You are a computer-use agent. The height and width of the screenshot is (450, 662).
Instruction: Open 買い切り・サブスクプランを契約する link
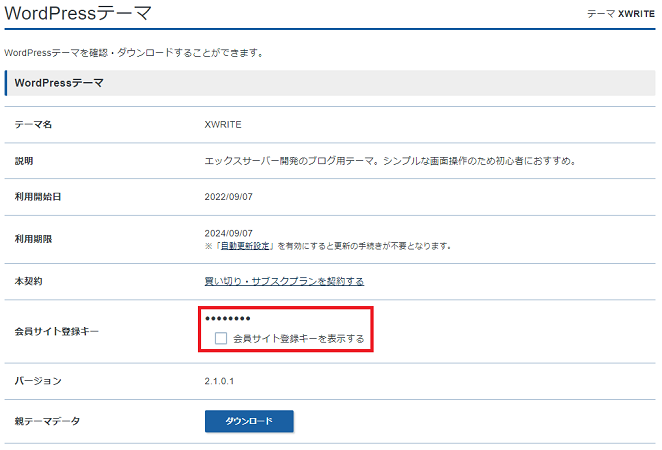coord(284,281)
